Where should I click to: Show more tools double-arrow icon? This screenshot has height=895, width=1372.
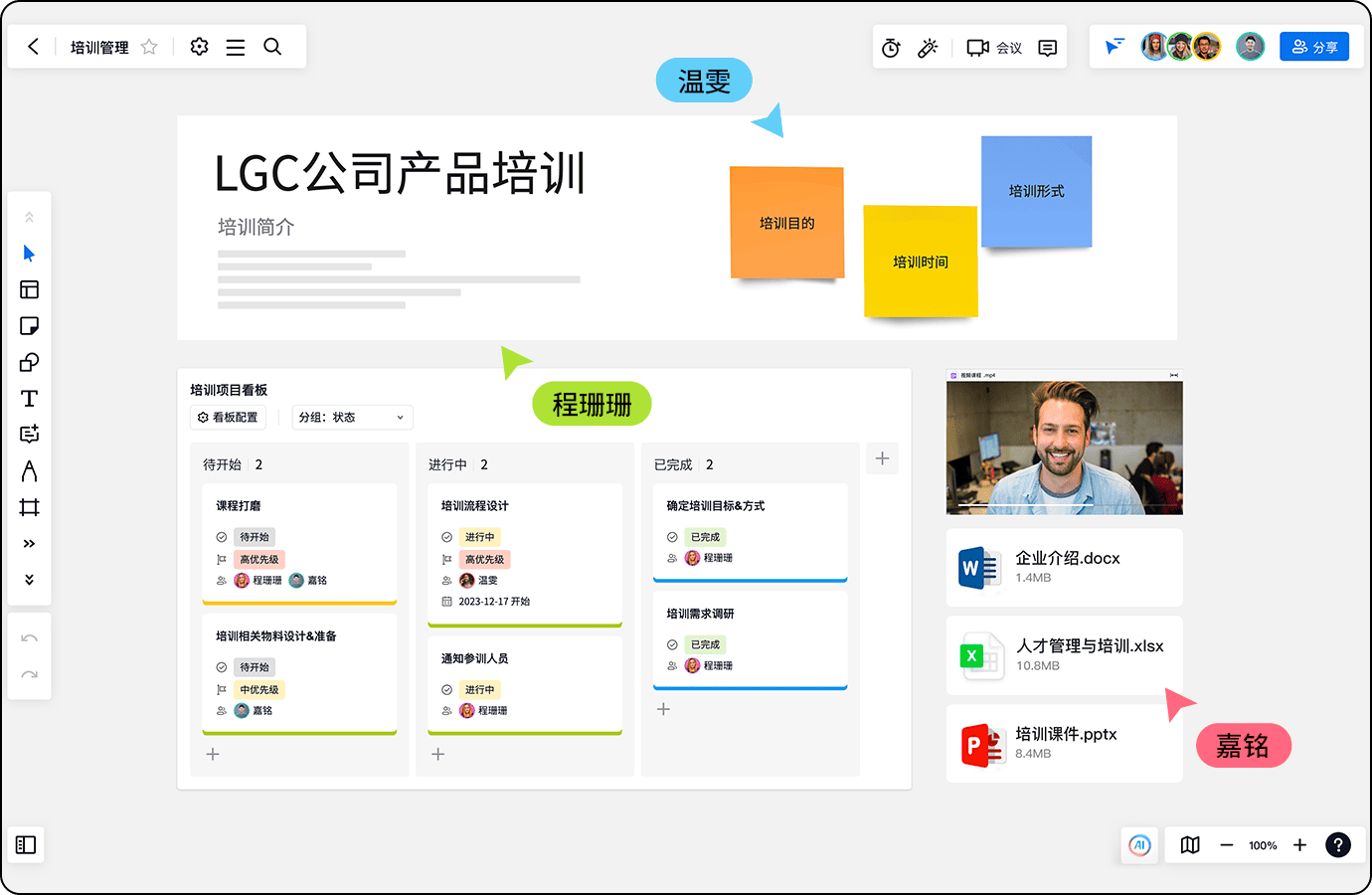29,544
